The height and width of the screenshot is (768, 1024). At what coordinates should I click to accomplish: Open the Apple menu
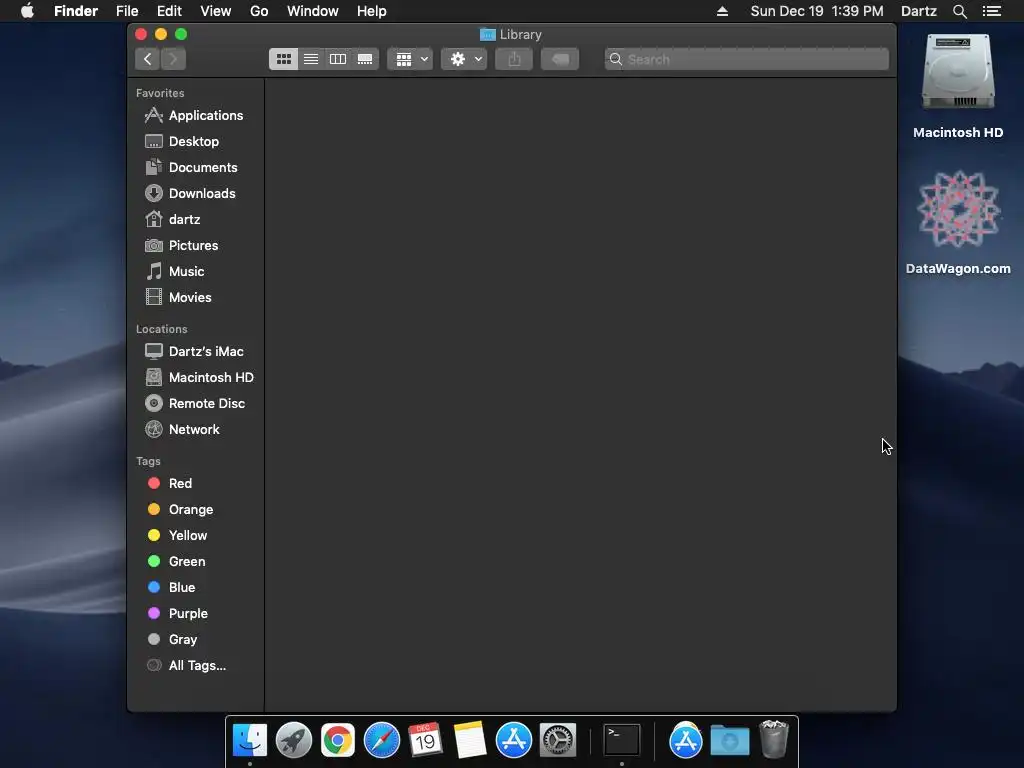coord(27,11)
